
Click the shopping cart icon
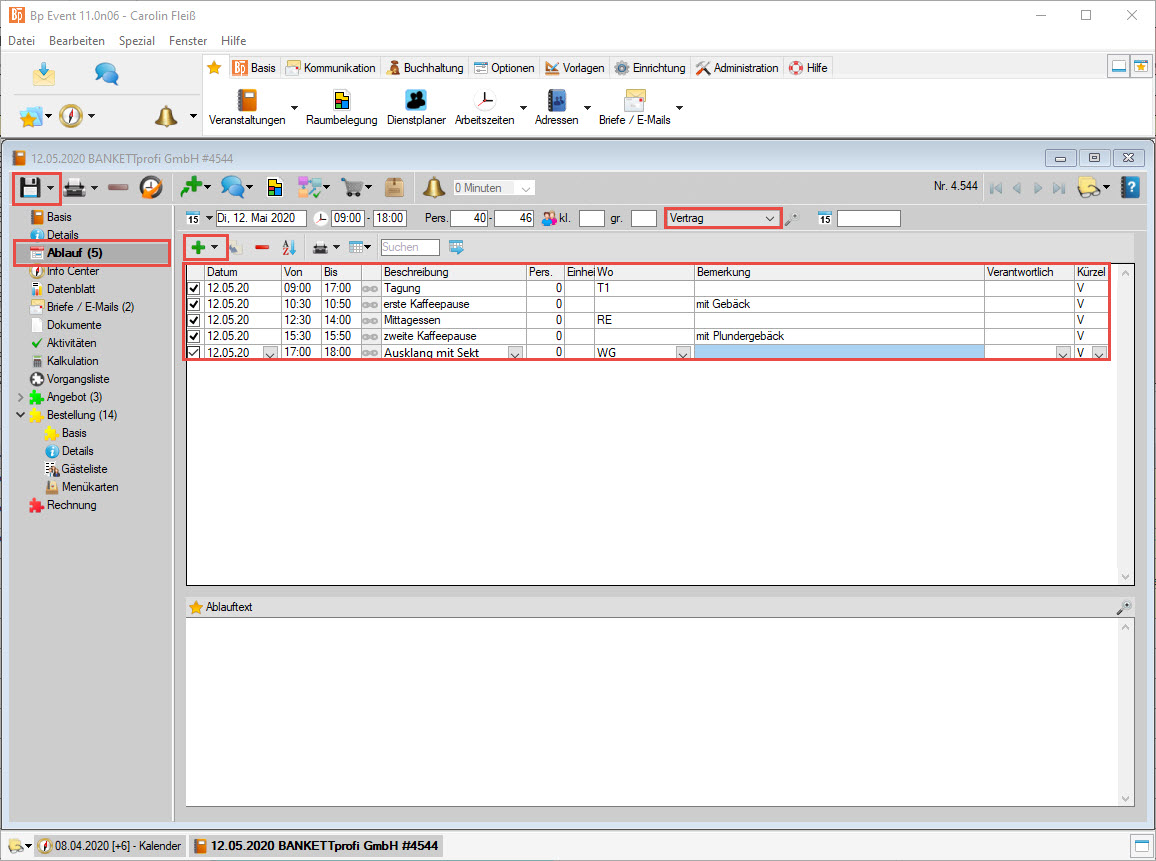tap(352, 187)
